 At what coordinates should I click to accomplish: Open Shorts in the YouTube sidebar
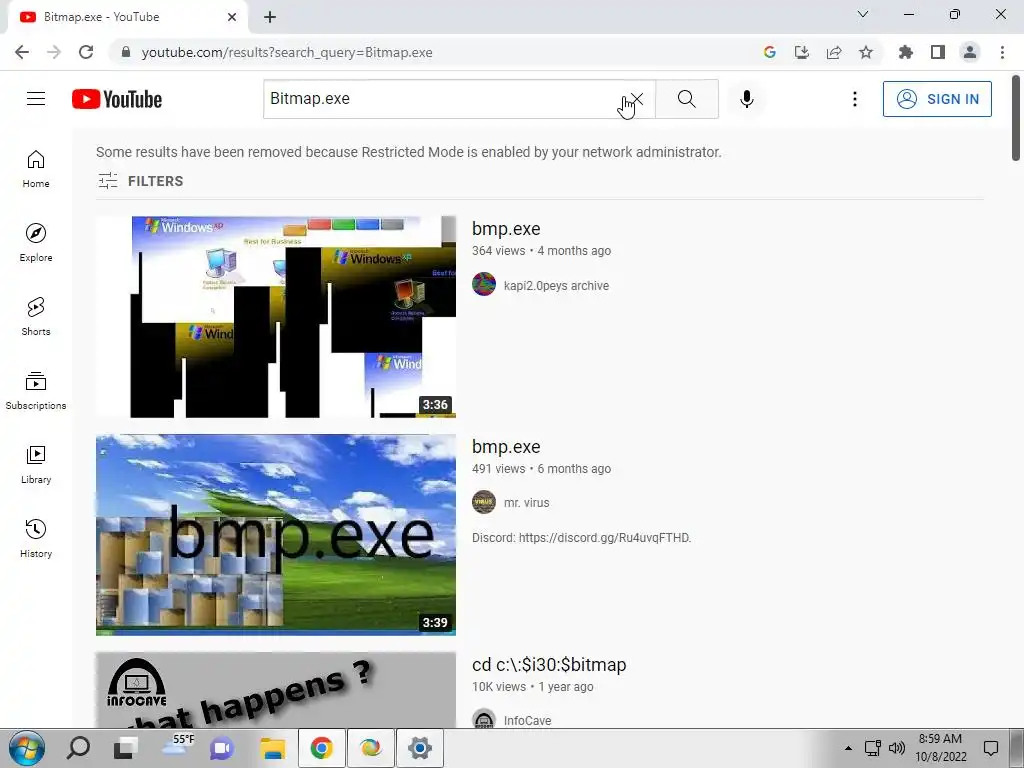click(x=36, y=316)
